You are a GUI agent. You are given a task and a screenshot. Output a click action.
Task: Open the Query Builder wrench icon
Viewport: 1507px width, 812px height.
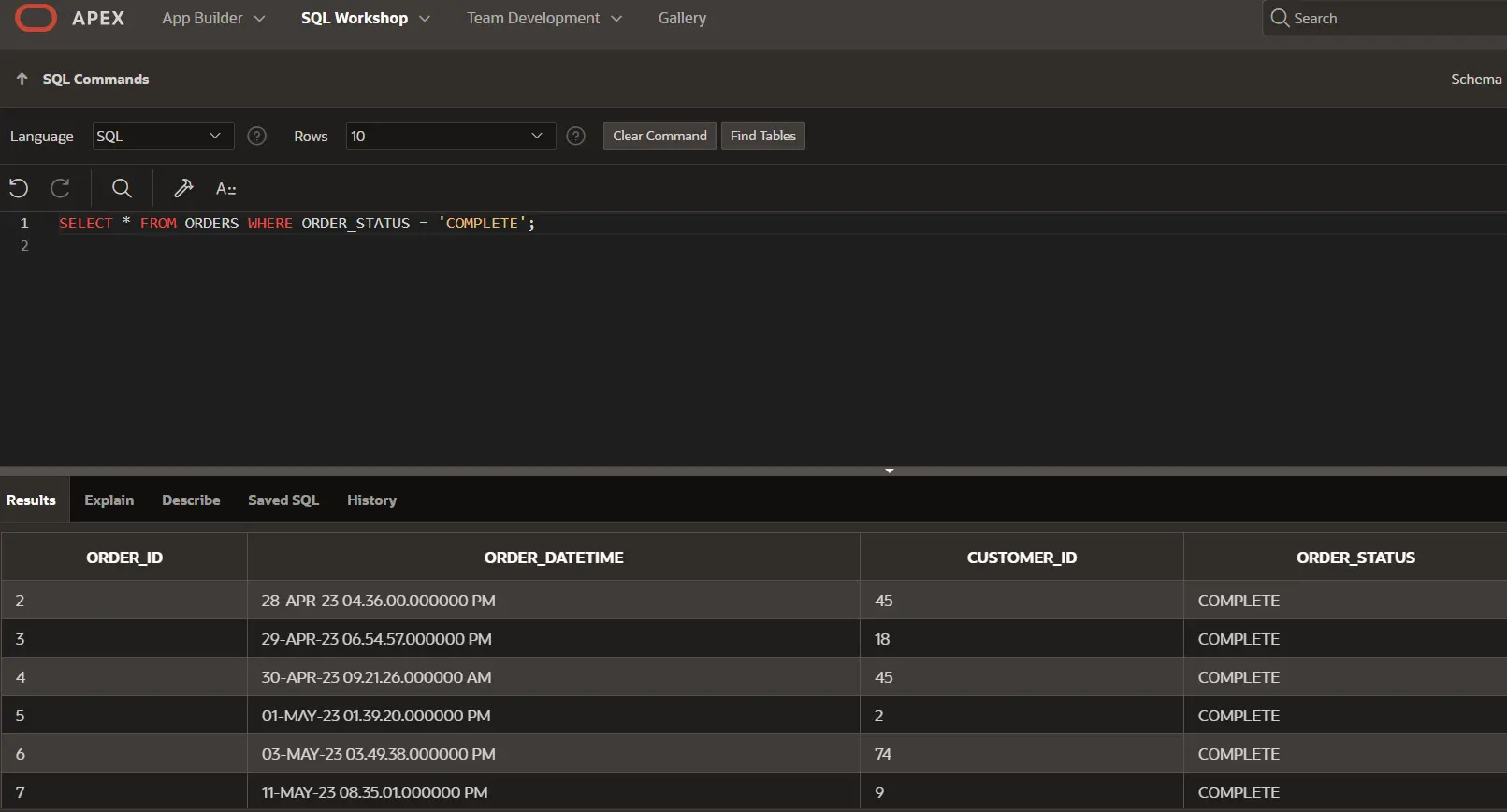click(x=183, y=188)
